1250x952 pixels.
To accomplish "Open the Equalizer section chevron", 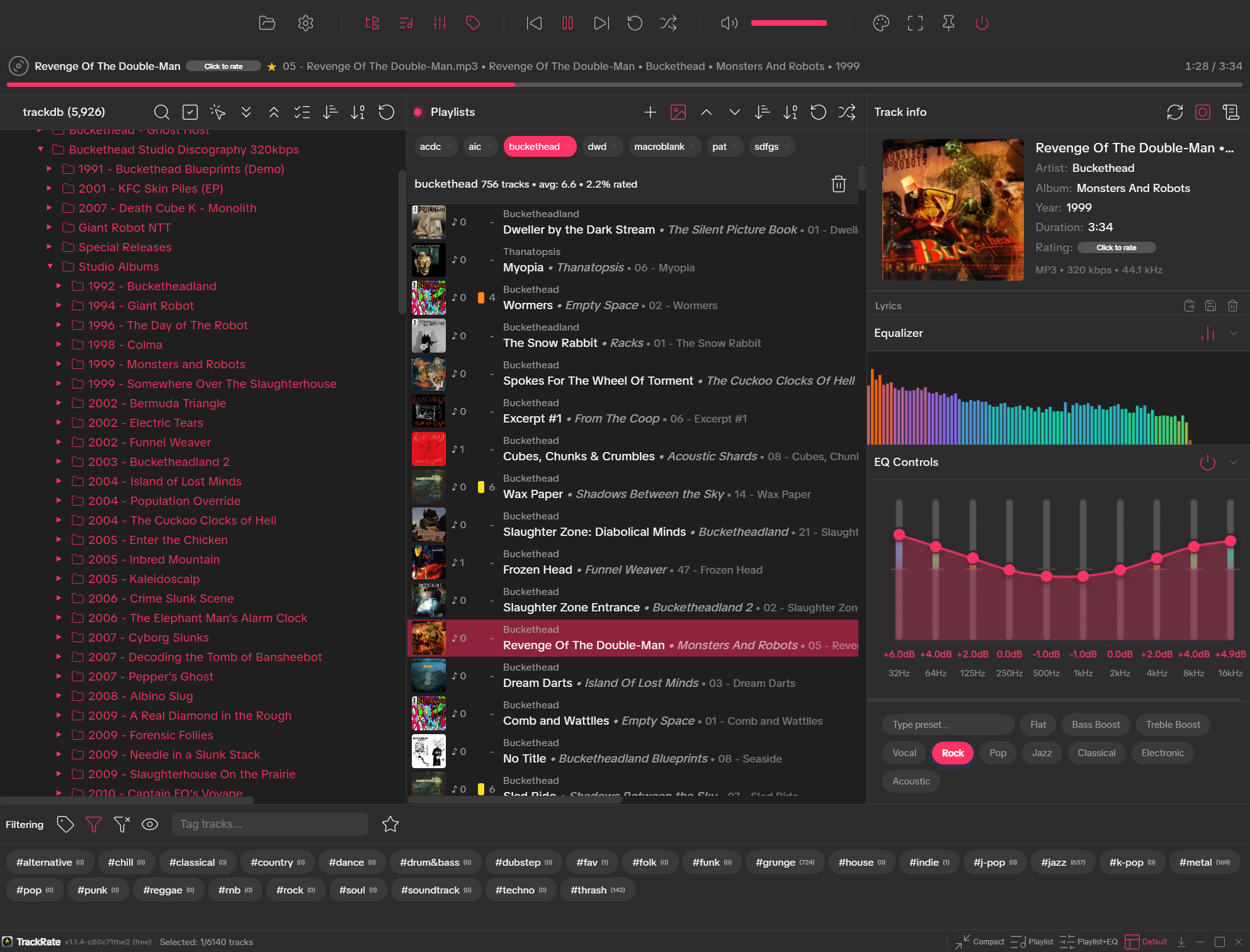I will pos(1234,332).
